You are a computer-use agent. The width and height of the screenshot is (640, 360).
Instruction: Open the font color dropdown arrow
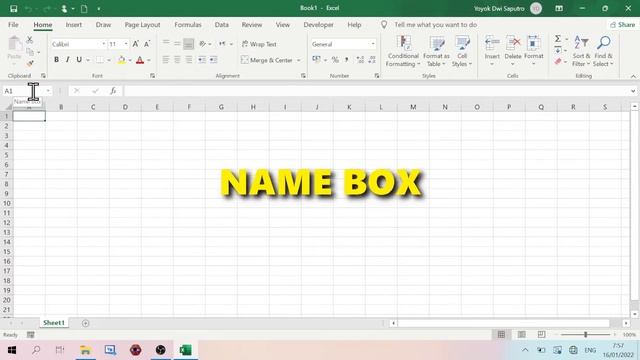click(x=149, y=60)
